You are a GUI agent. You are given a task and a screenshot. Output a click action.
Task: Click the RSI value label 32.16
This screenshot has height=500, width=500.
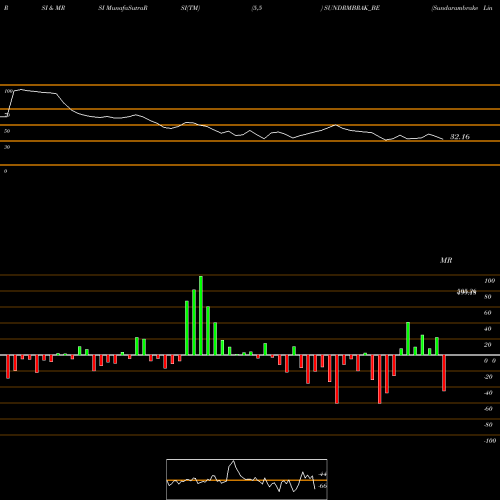(x=460, y=137)
